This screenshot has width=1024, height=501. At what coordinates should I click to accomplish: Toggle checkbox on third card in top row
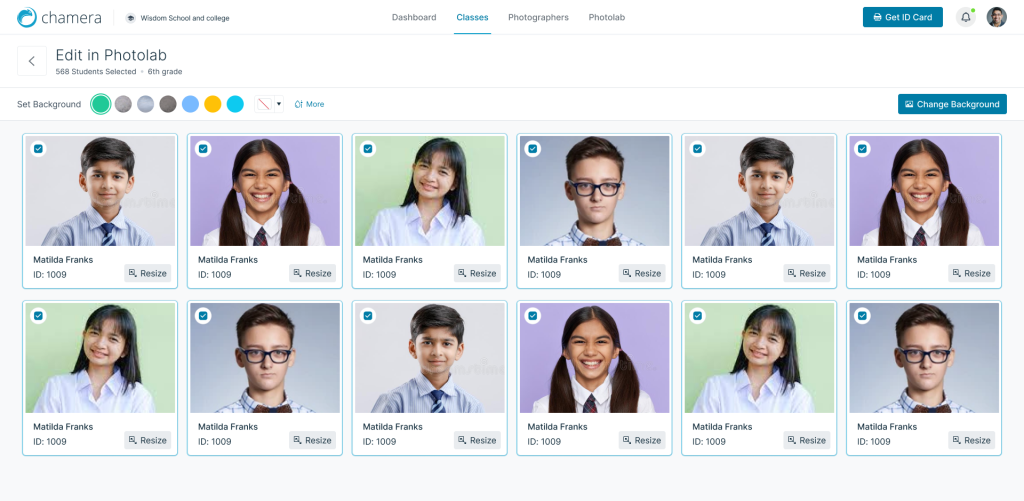pos(368,149)
